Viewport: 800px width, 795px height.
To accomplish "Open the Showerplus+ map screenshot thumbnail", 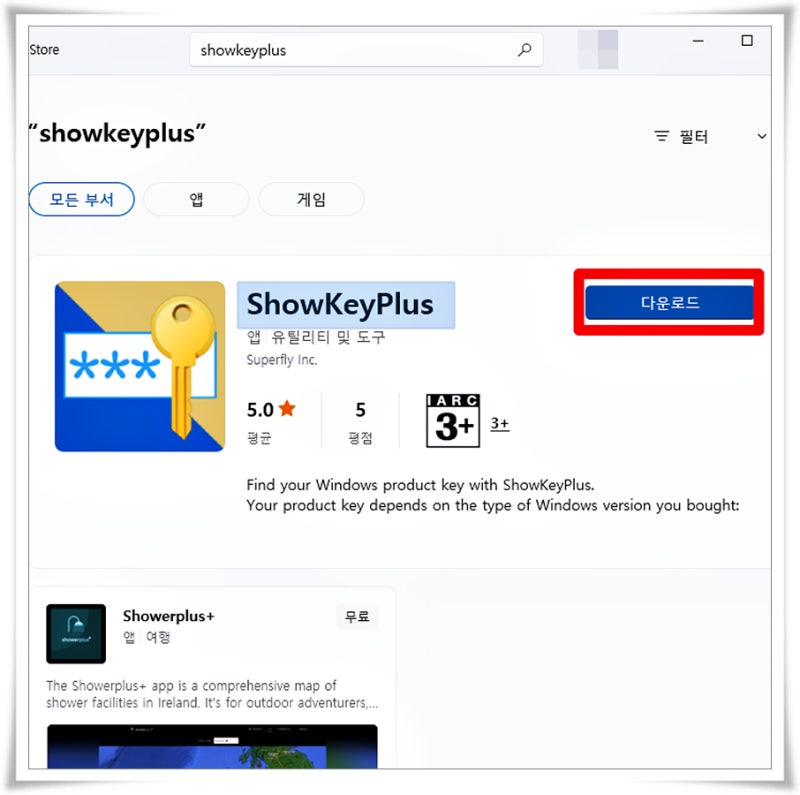I will pyautogui.click(x=212, y=746).
